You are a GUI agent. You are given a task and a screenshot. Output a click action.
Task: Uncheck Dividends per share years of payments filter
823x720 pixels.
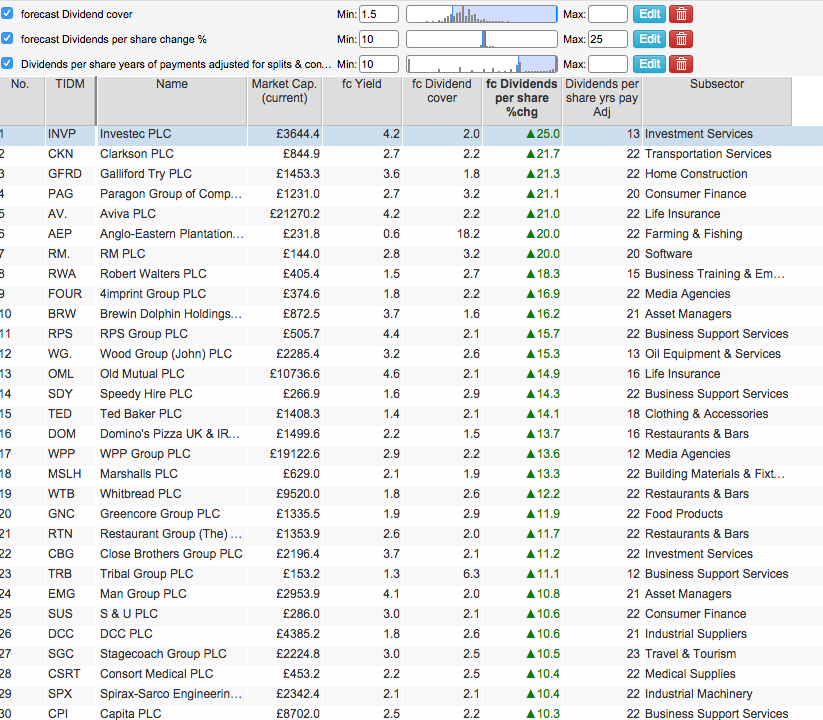click(x=7, y=63)
